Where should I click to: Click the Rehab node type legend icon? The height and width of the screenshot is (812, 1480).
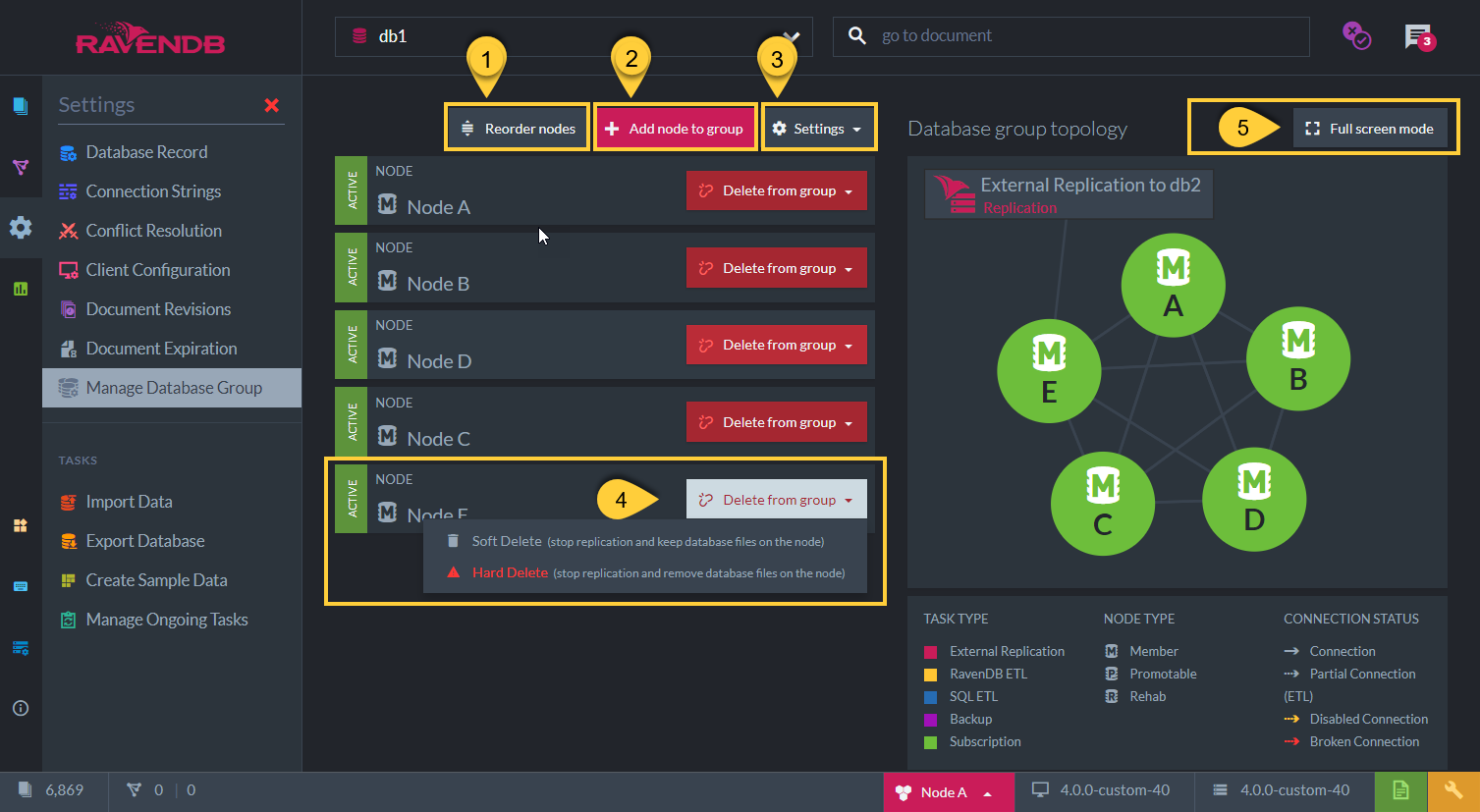1112,696
